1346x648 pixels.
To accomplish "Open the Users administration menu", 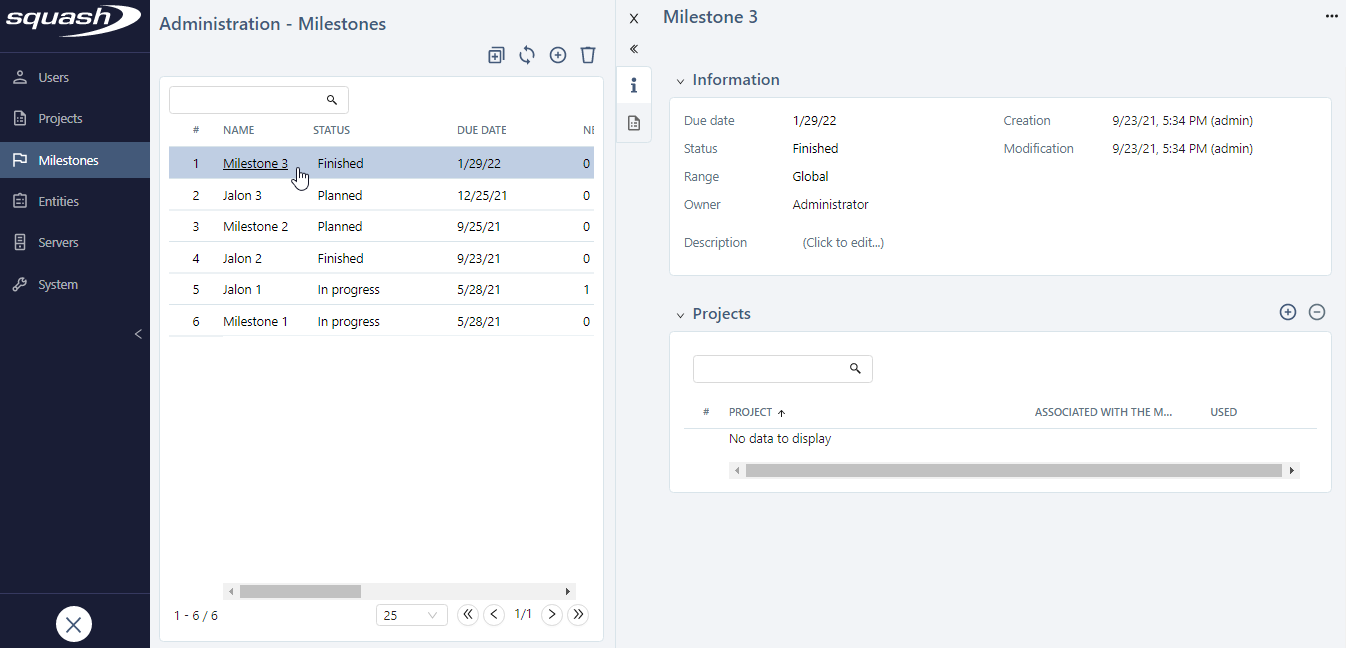I will point(54,77).
